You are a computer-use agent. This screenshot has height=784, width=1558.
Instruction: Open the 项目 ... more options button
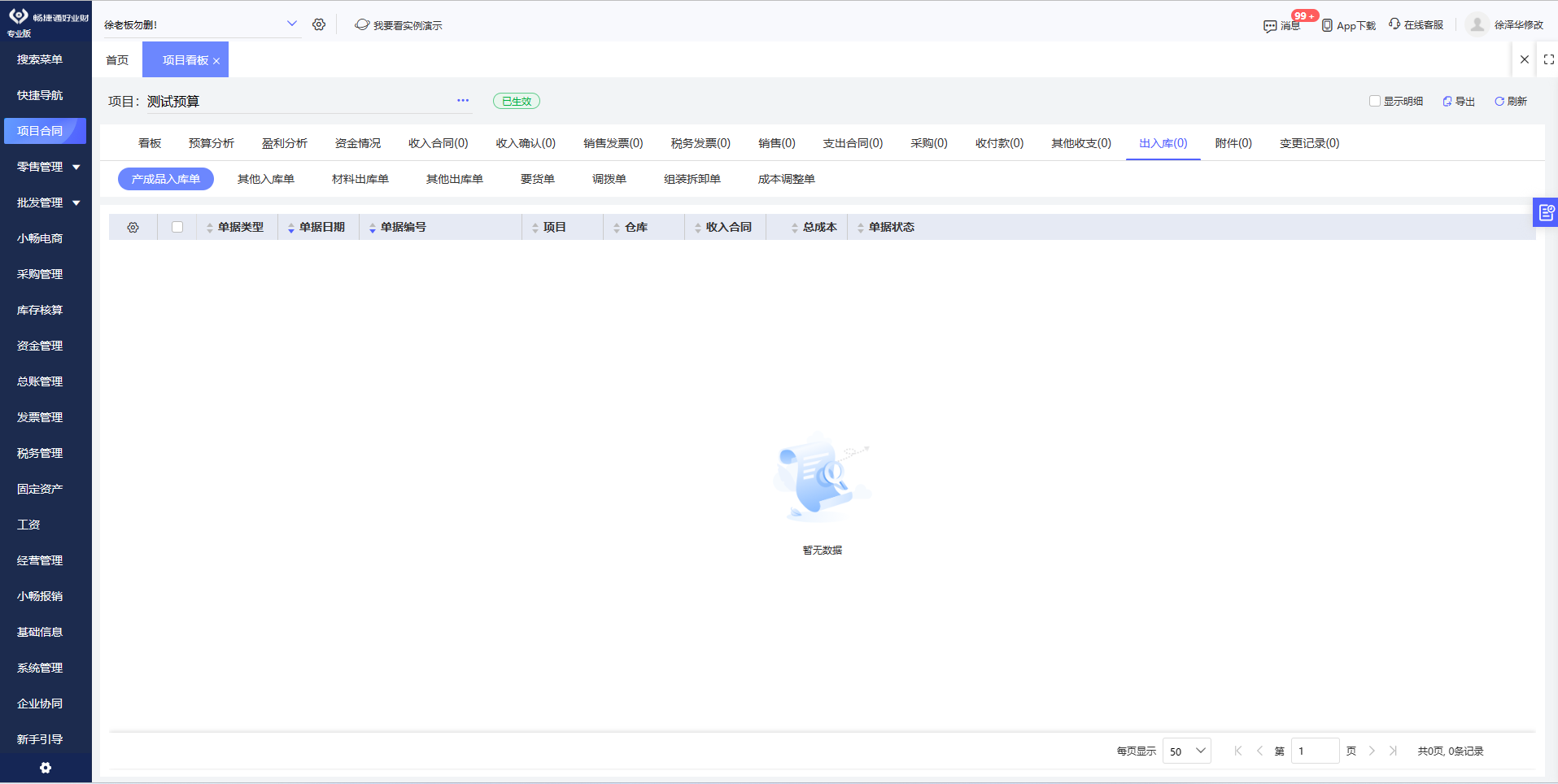(x=462, y=100)
